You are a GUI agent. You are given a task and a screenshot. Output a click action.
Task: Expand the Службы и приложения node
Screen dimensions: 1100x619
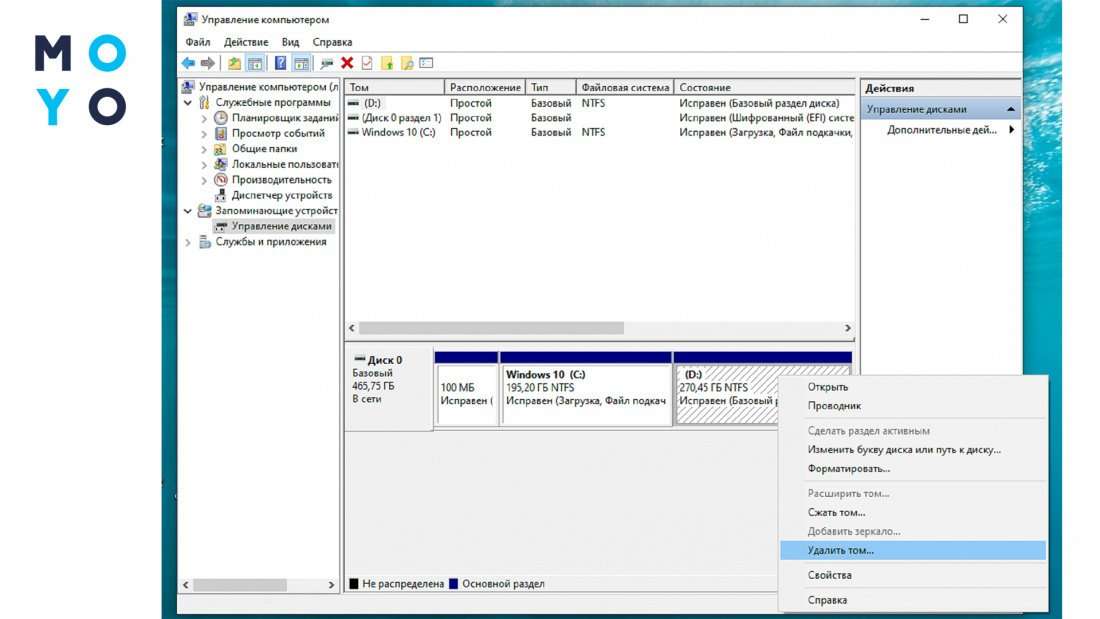tap(188, 242)
